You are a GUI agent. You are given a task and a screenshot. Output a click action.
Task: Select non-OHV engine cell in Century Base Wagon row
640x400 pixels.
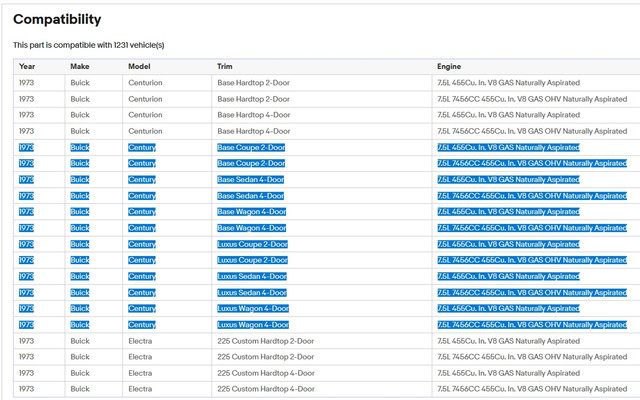tap(509, 212)
